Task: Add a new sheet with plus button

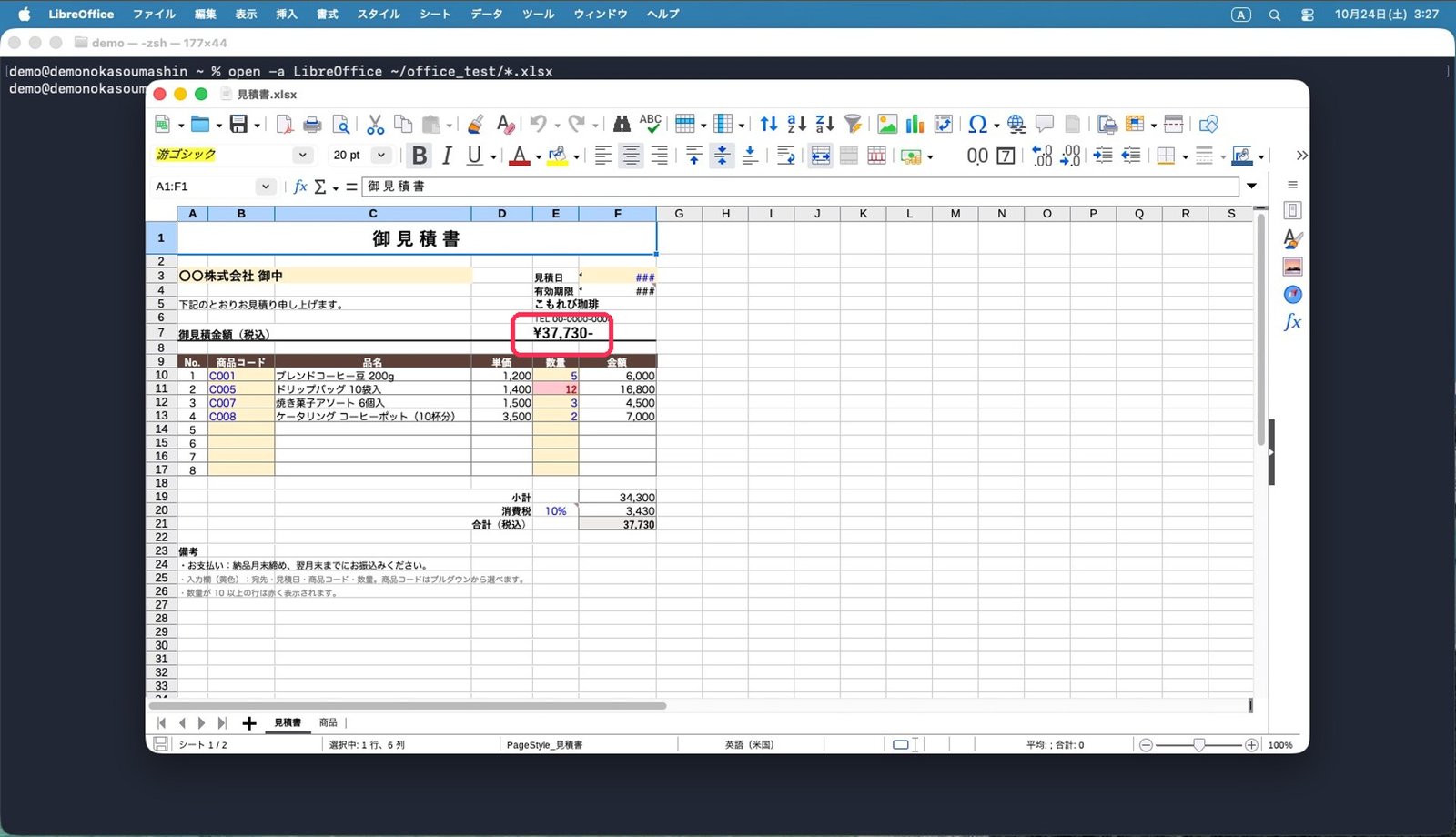Action: pos(248,723)
